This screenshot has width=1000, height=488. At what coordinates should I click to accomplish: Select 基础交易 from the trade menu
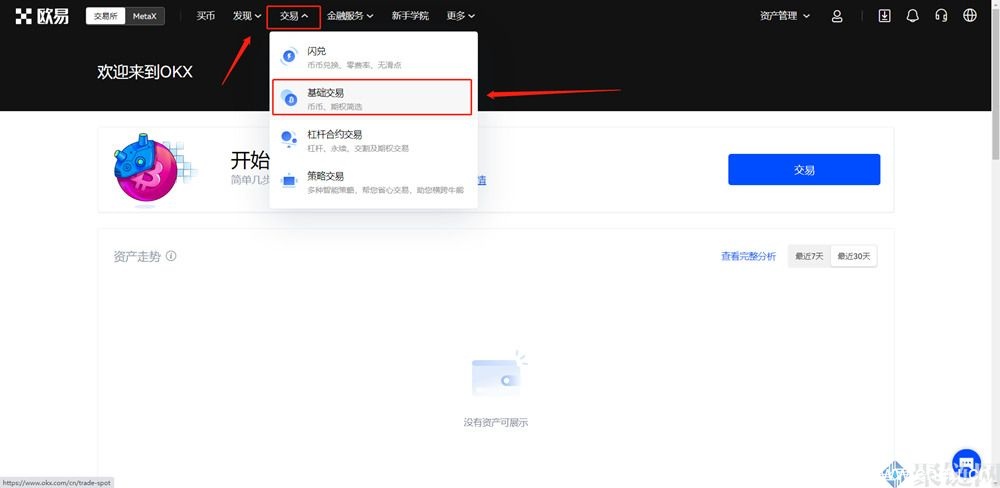point(370,98)
